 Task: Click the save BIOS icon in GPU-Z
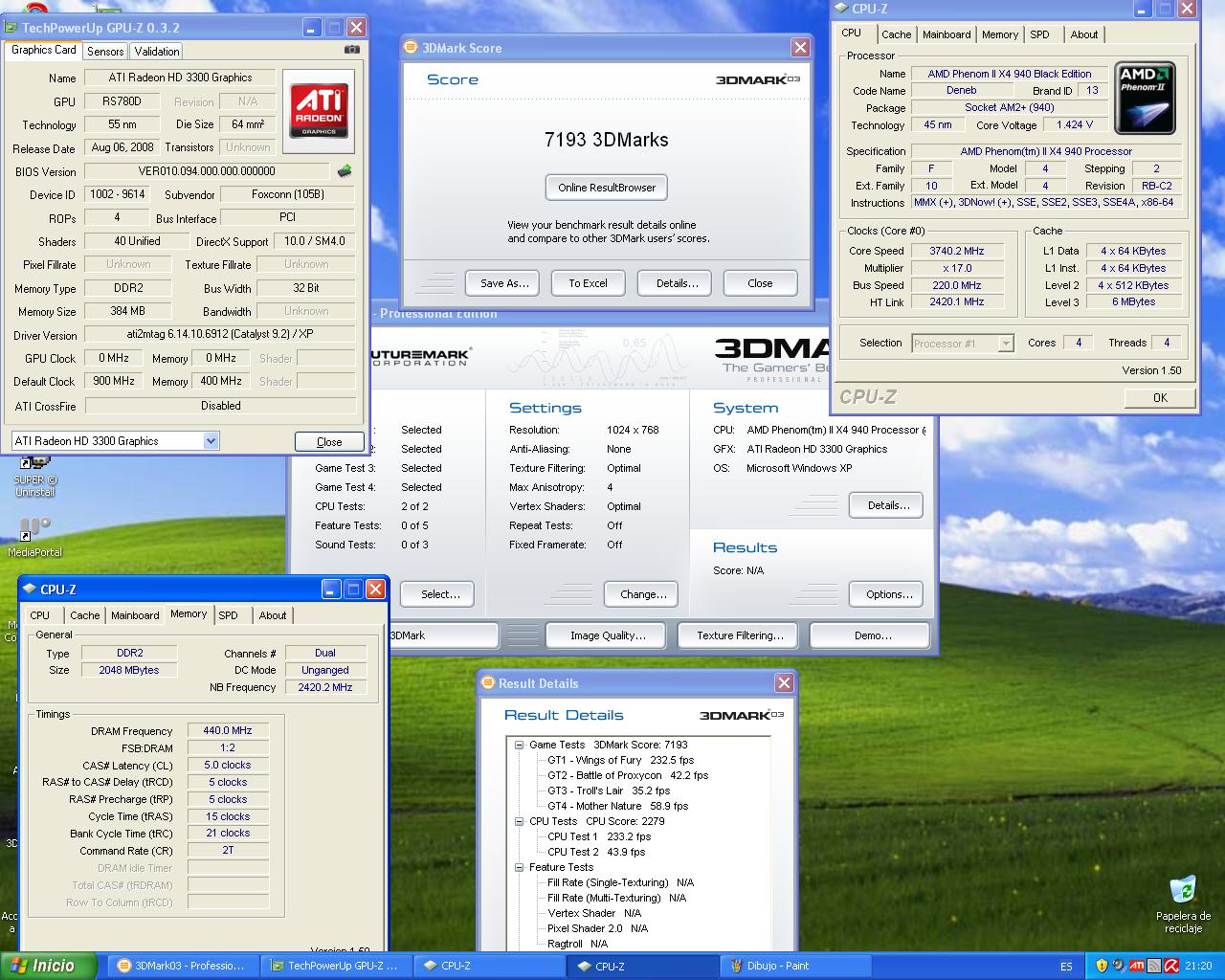pyautogui.click(x=345, y=171)
